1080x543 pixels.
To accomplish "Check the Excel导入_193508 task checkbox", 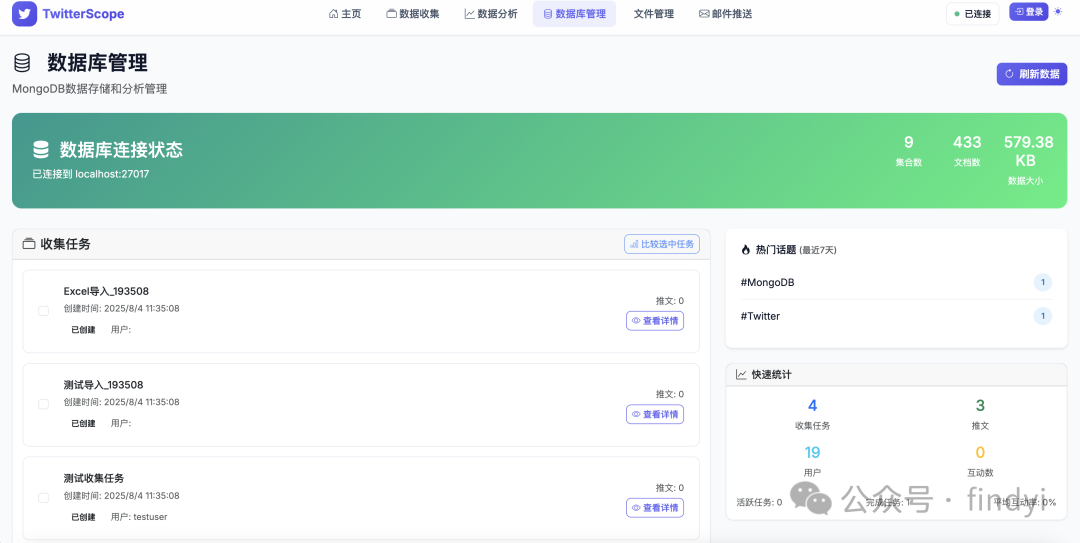I will point(43,311).
